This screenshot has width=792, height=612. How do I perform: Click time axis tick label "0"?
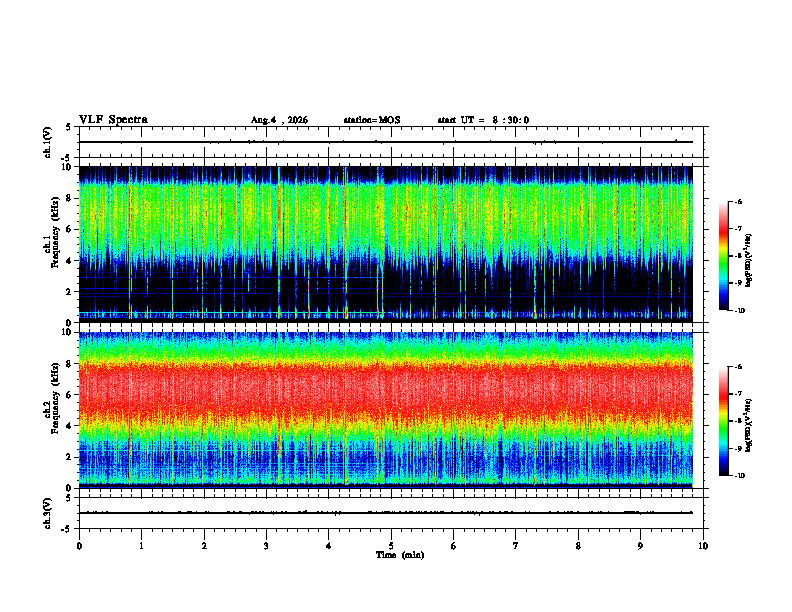[x=79, y=546]
